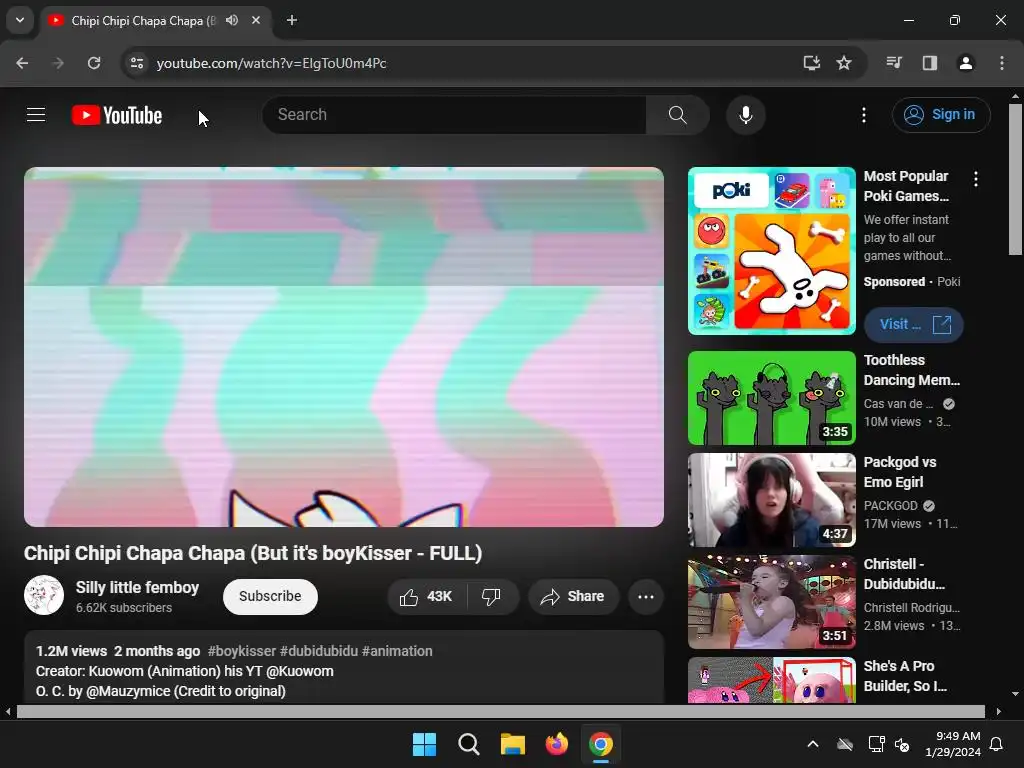Click PACKGOD channel name
Image resolution: width=1024 pixels, height=768 pixels.
point(891,505)
